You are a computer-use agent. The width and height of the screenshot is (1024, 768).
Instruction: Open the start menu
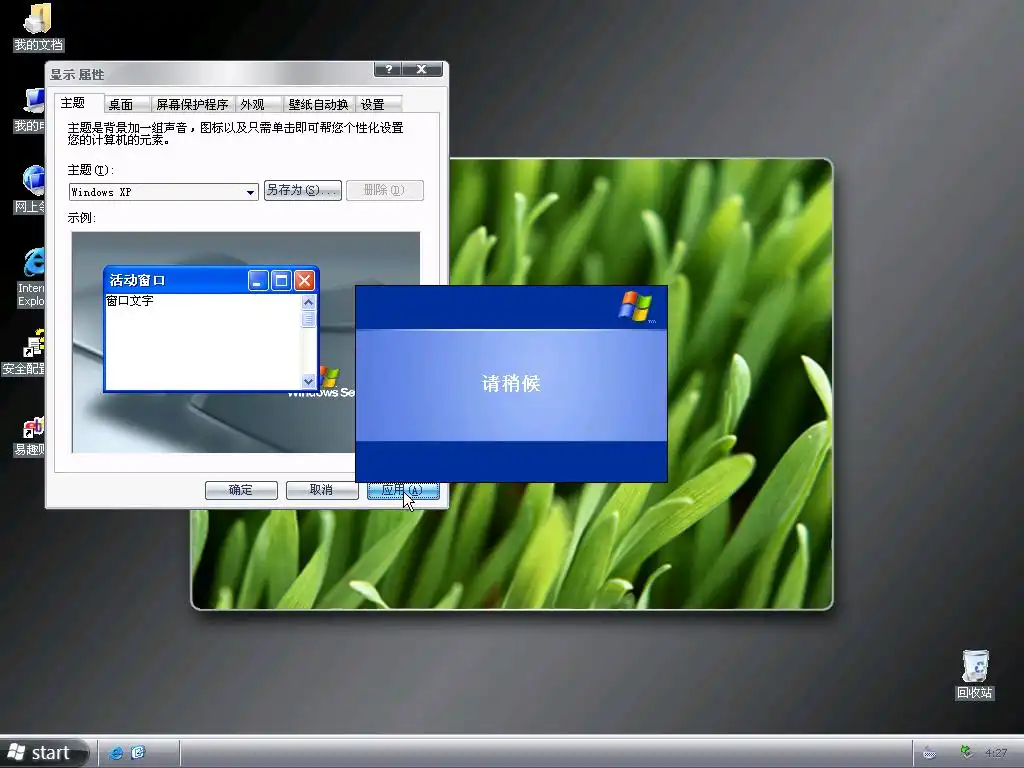coord(44,753)
